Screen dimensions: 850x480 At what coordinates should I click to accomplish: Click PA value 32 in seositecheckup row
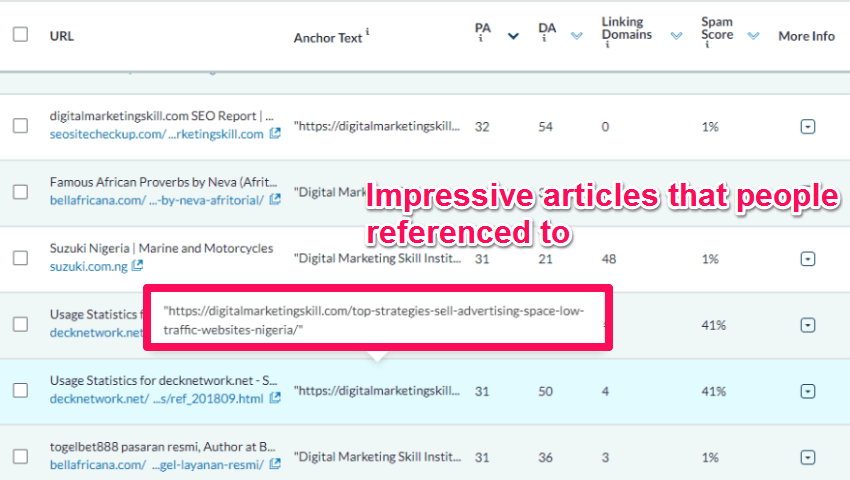pos(482,126)
